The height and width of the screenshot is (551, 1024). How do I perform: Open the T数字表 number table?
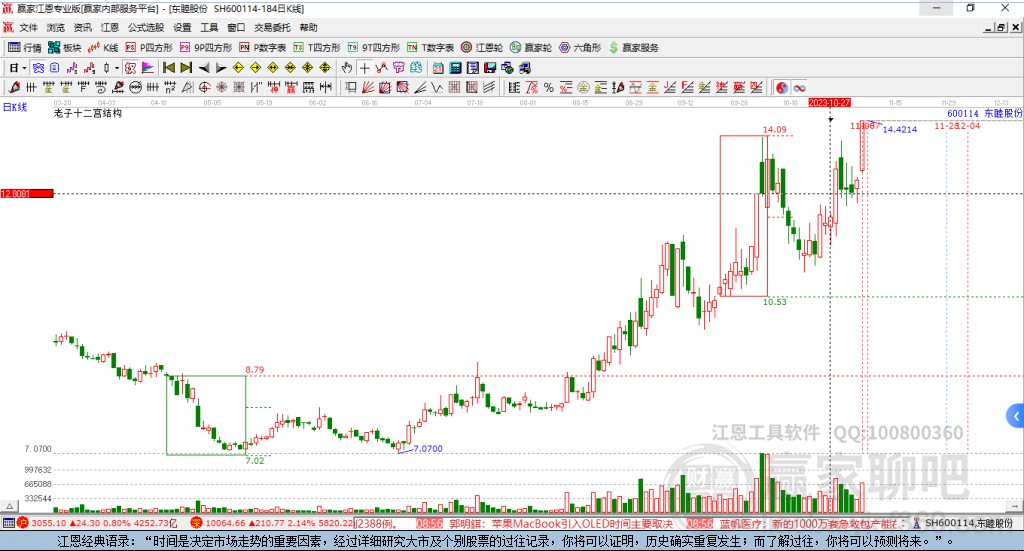click(x=430, y=48)
